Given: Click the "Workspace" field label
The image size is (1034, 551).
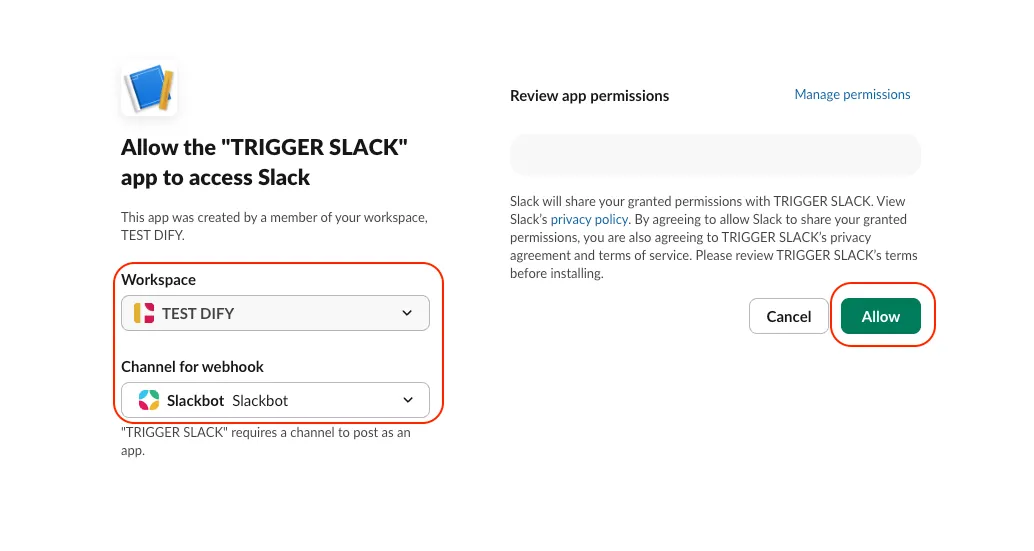Looking at the screenshot, I should [x=158, y=280].
